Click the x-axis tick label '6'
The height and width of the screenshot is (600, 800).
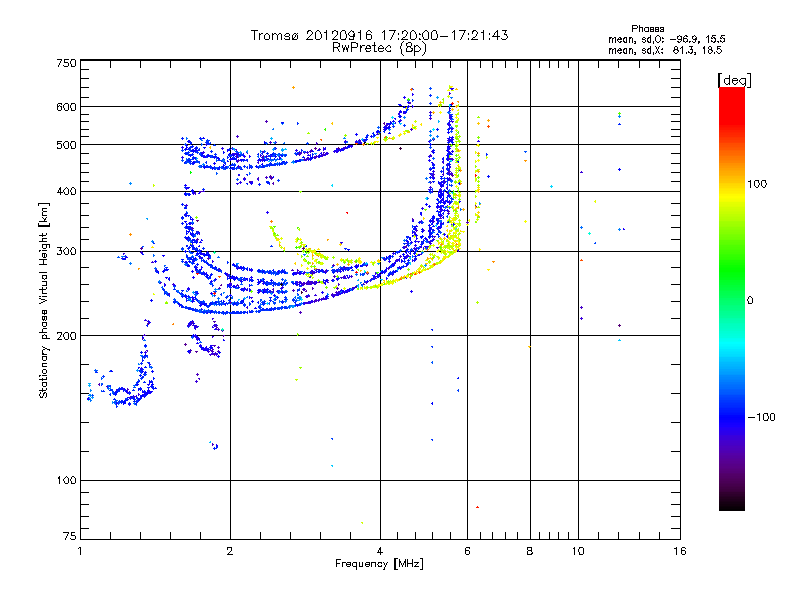pyautogui.click(x=467, y=551)
